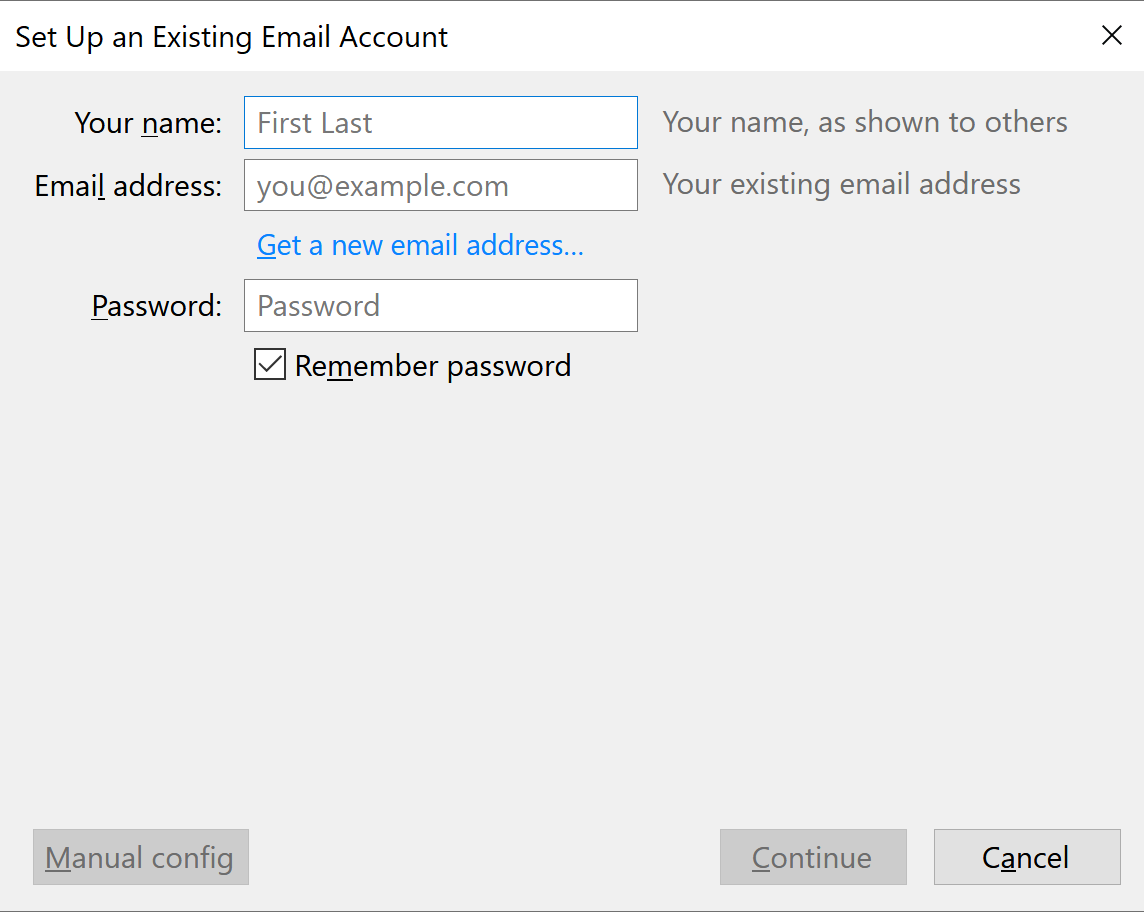Click the "Email address:" field label
This screenshot has width=1144, height=912.
[x=128, y=186]
